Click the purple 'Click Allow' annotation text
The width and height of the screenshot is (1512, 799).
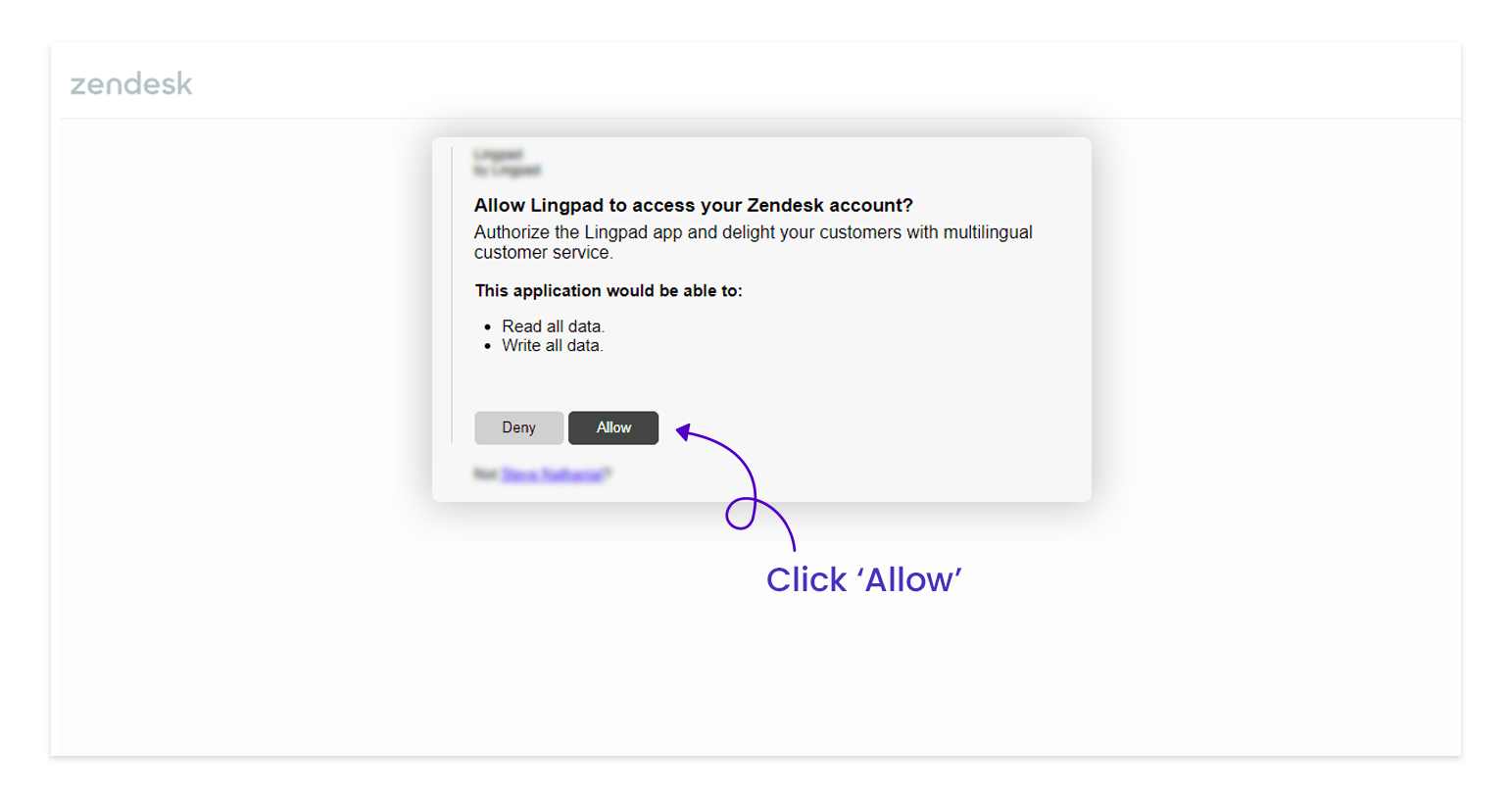(x=863, y=579)
